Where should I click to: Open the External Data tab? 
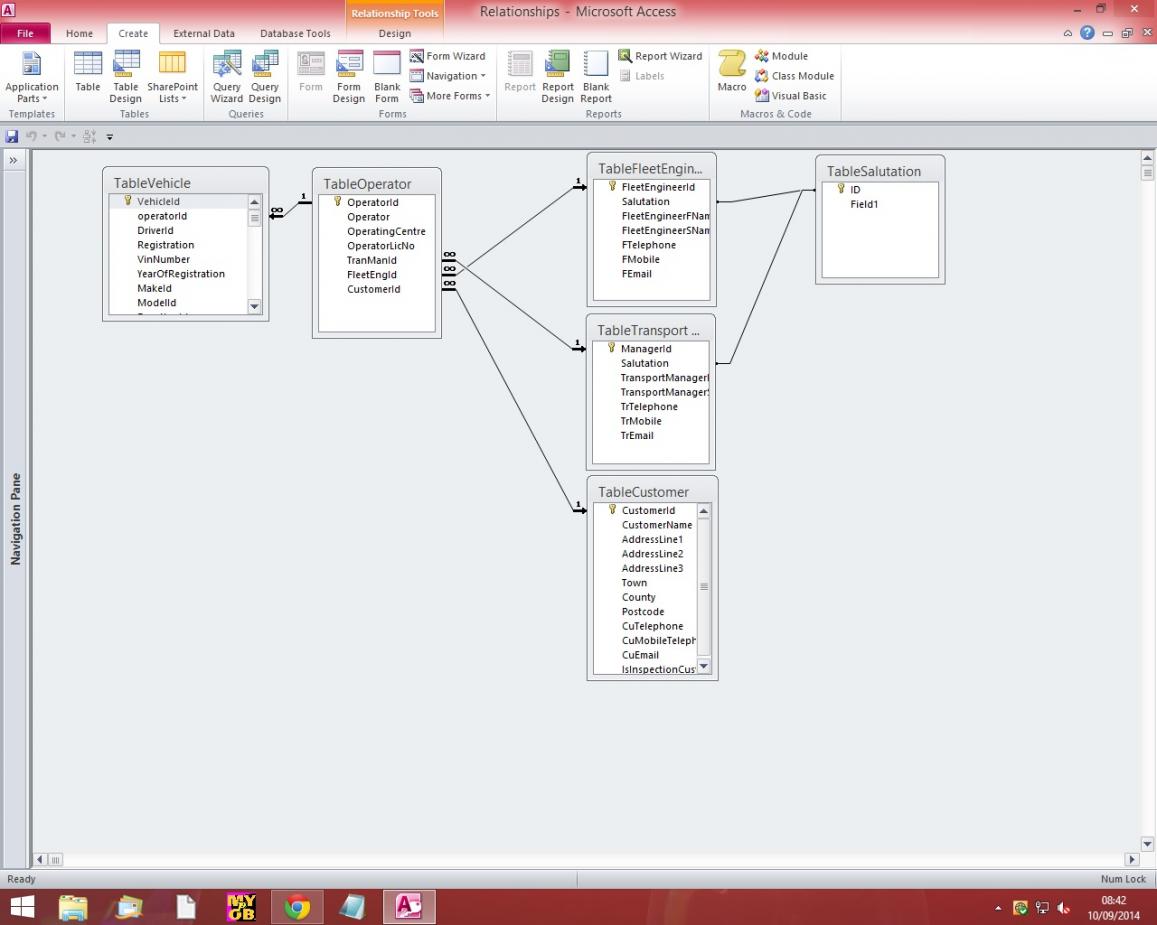tap(204, 33)
